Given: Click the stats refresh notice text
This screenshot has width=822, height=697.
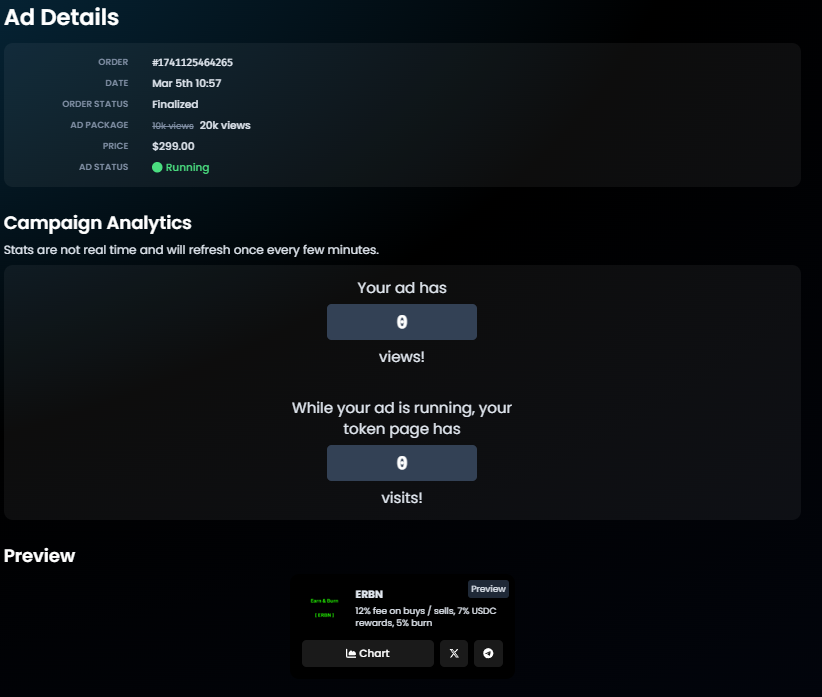Looking at the screenshot, I should [191, 250].
